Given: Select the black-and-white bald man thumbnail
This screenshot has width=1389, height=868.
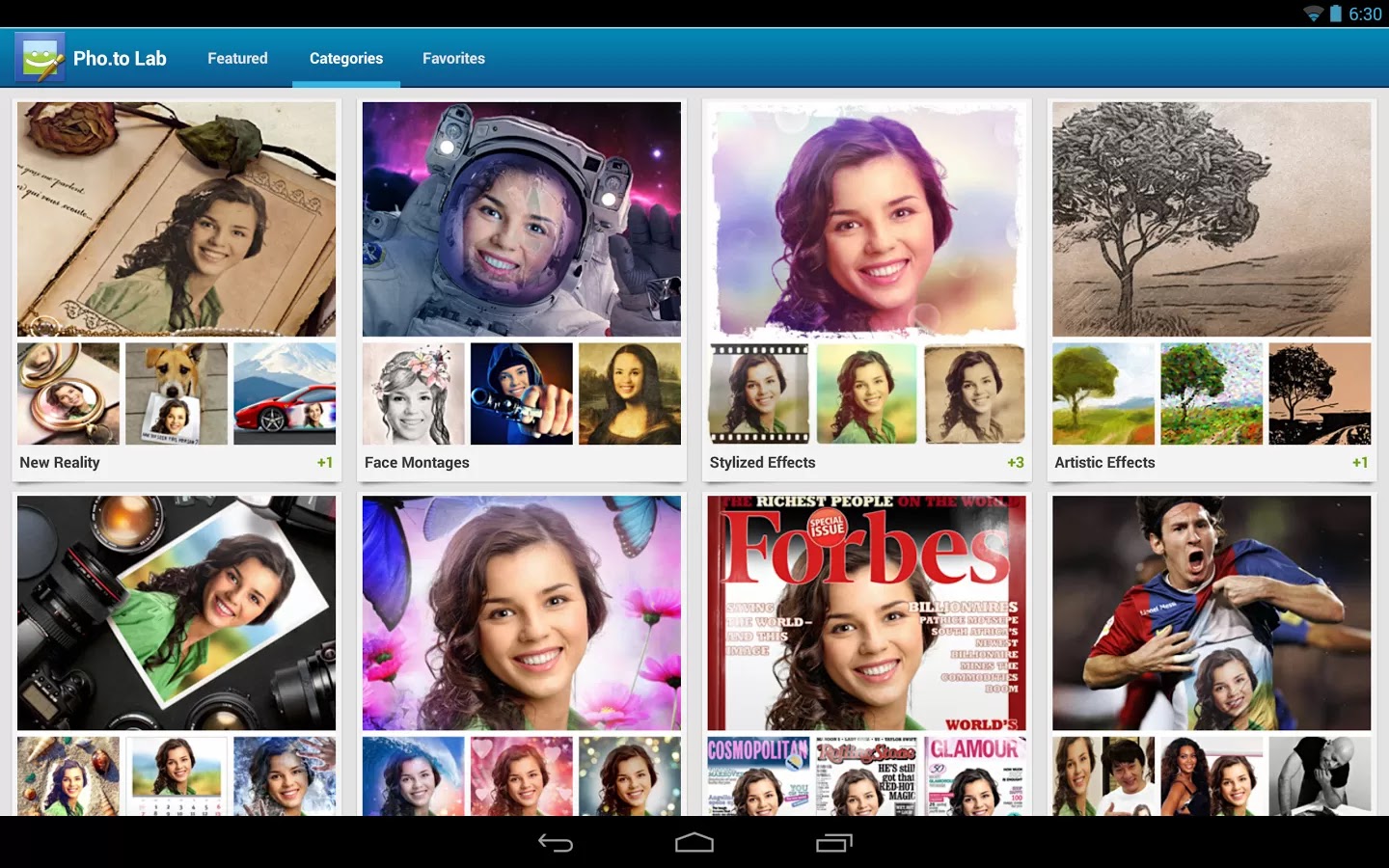Looking at the screenshot, I should click(1320, 776).
